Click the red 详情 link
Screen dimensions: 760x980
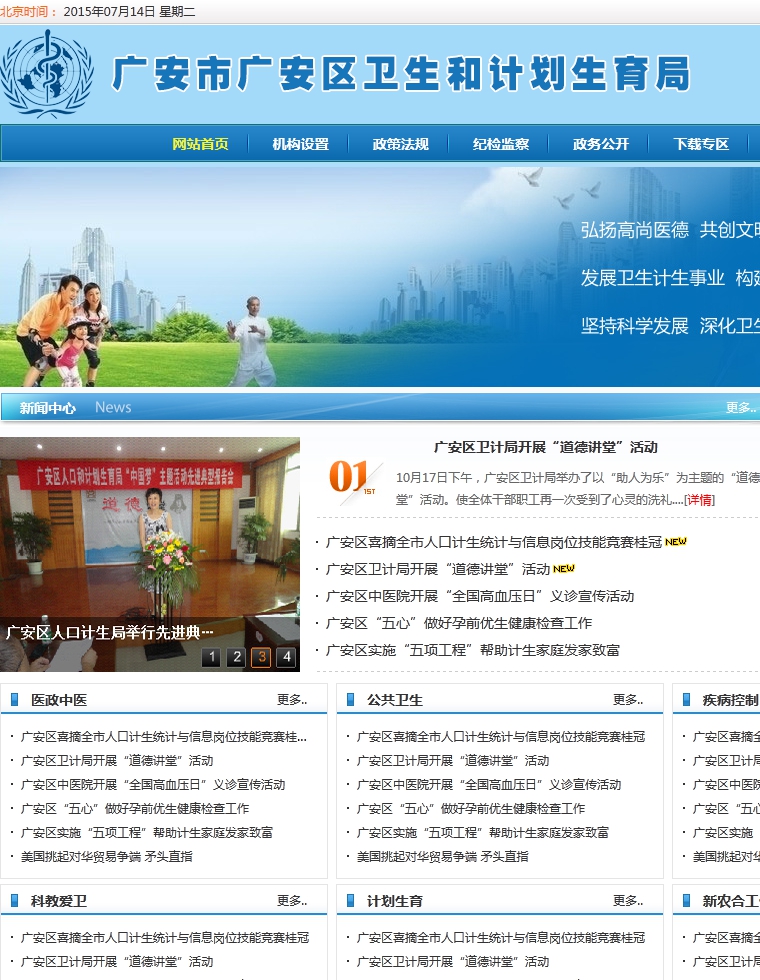tap(699, 500)
